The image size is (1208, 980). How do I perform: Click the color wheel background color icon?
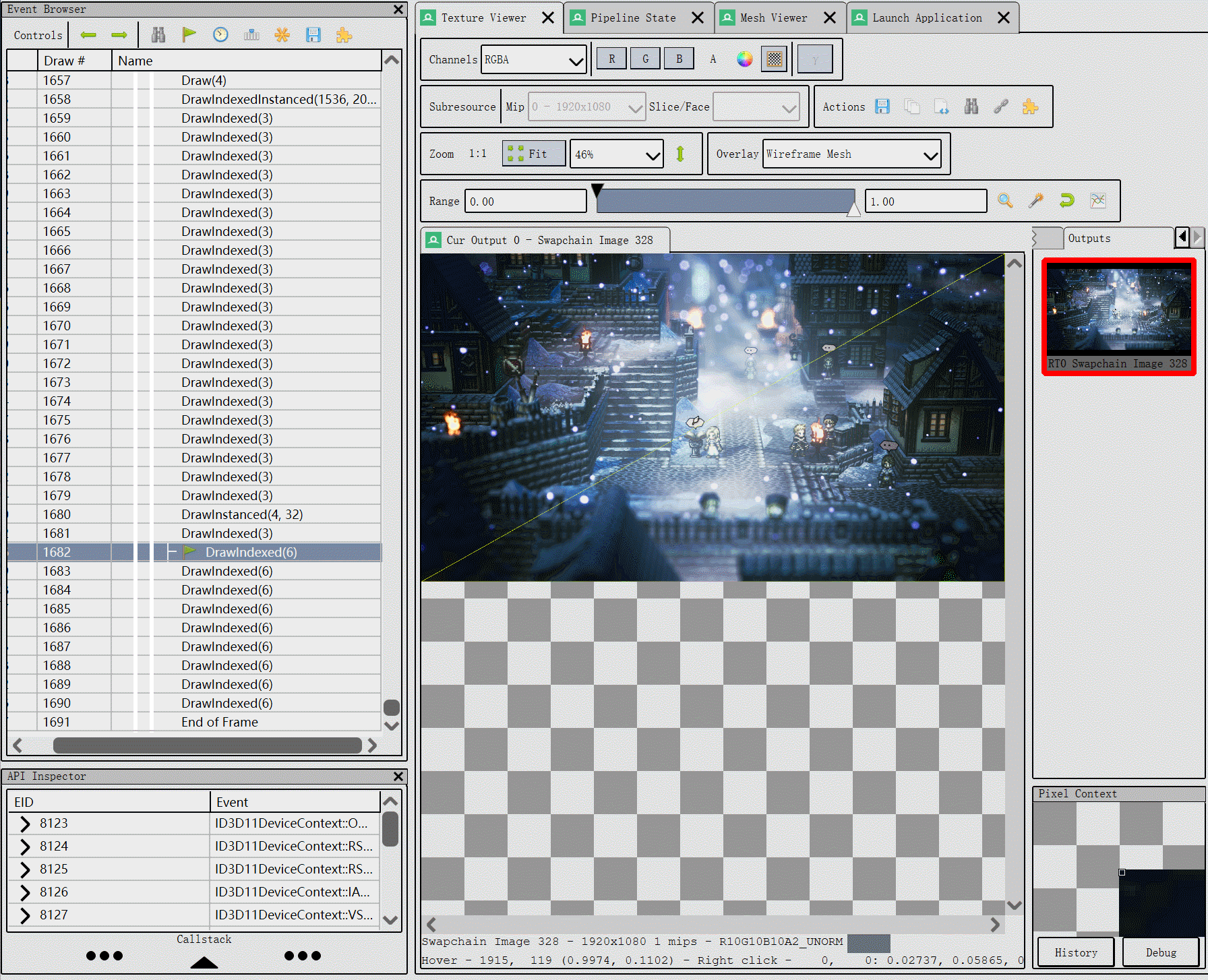(744, 59)
